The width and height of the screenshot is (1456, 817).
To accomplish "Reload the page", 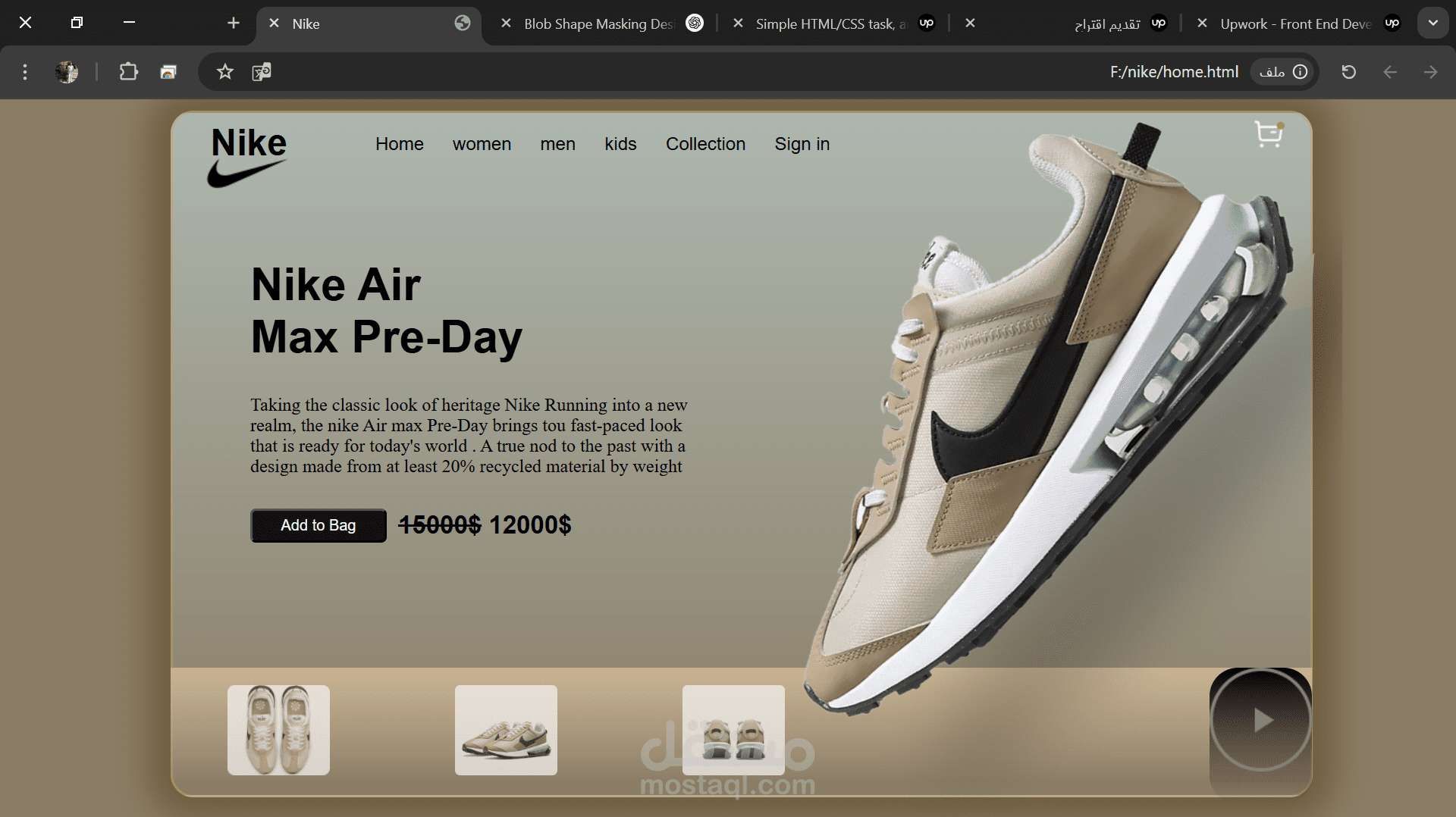I will pyautogui.click(x=1349, y=72).
